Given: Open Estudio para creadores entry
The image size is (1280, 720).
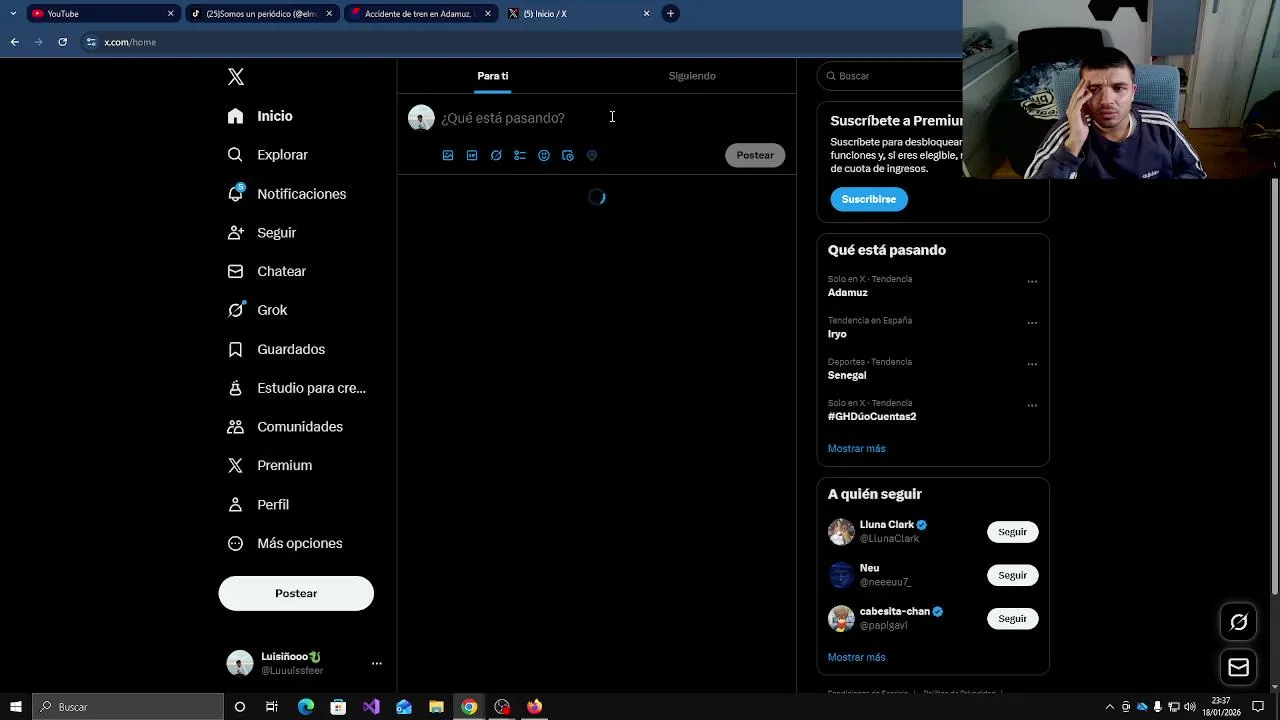Looking at the screenshot, I should pos(297,388).
